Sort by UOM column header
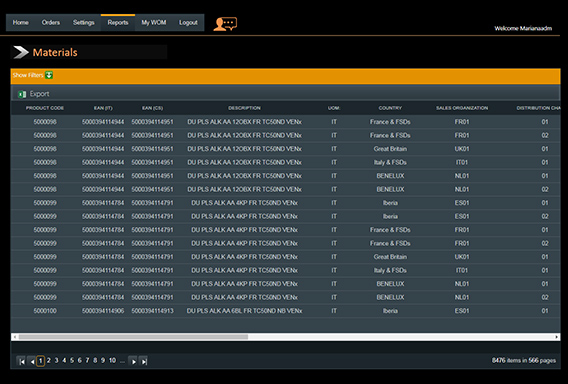The height and width of the screenshot is (384, 568). (x=334, y=108)
